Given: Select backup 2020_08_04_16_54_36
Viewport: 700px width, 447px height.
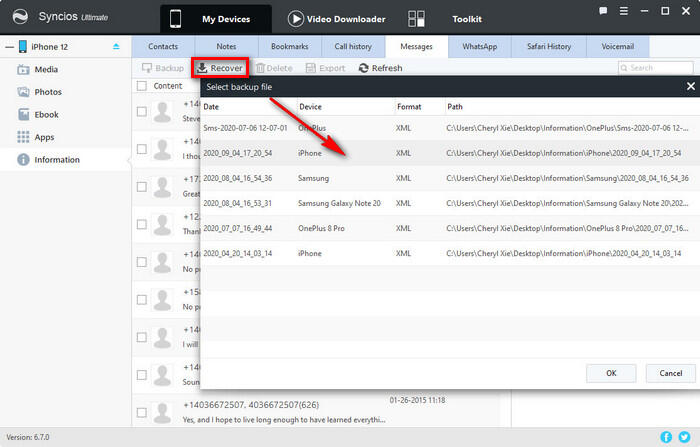Looking at the screenshot, I should tap(450, 178).
